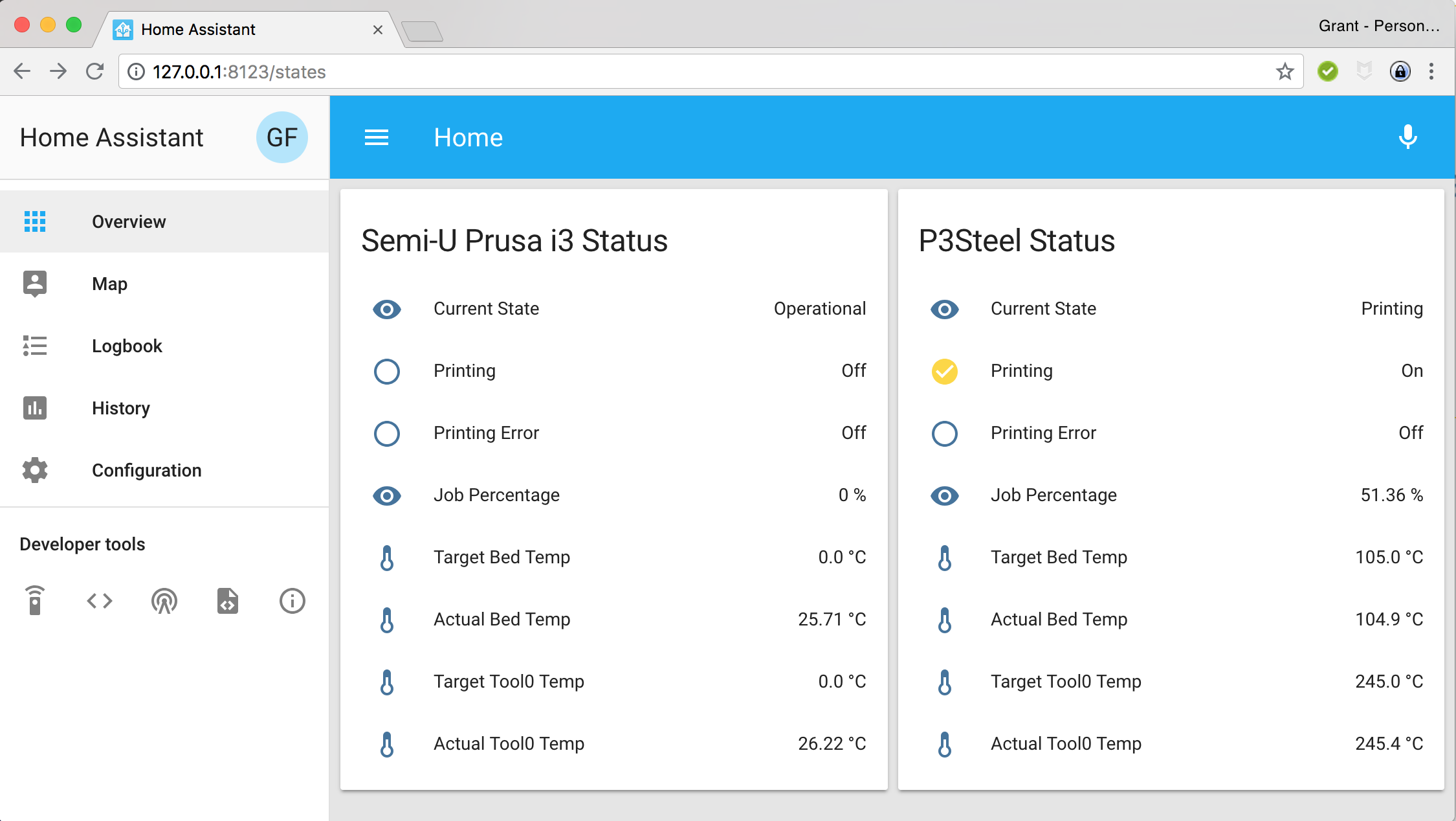
Task: Open Logbook from the sidebar
Action: [127, 346]
